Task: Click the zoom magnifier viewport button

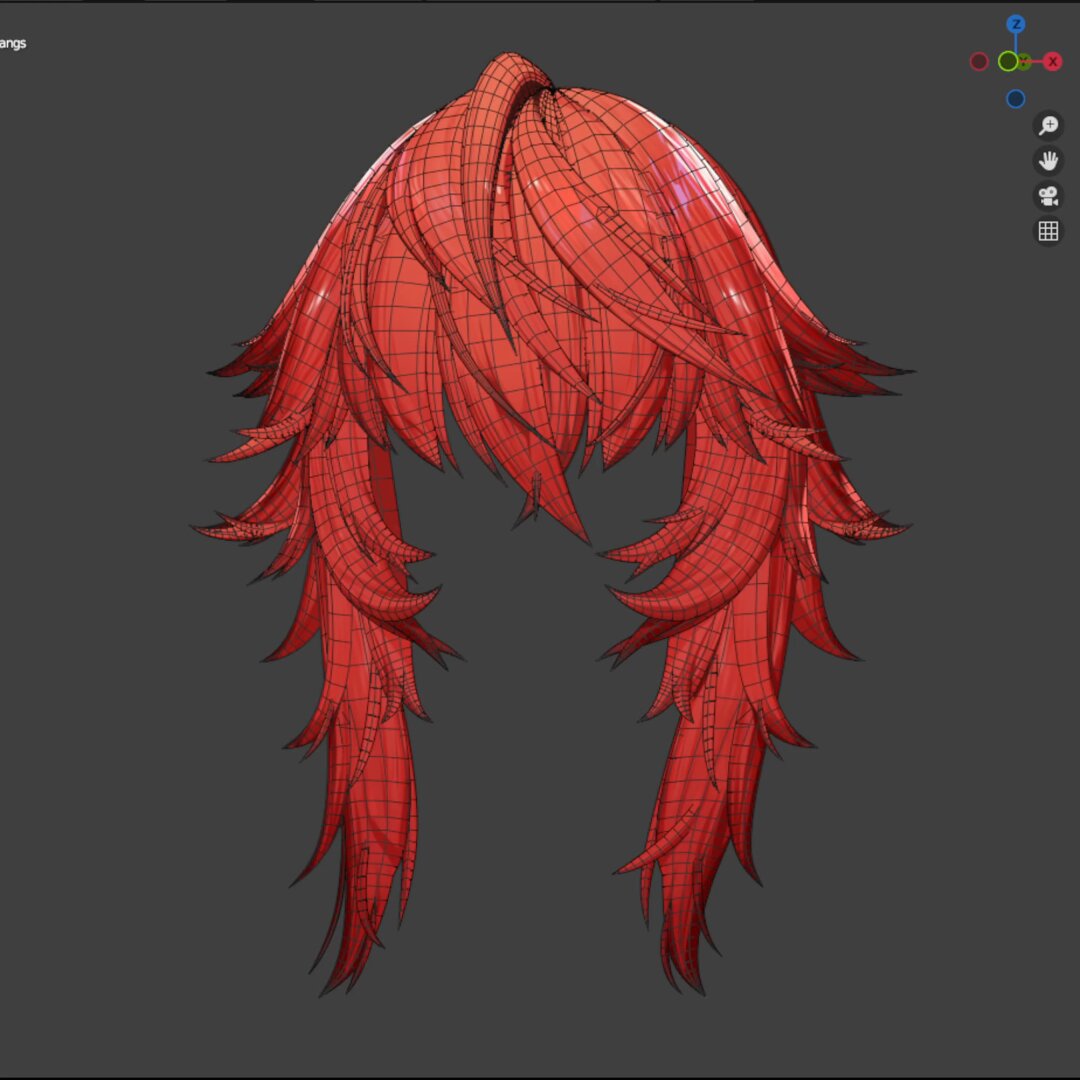Action: point(1048,125)
